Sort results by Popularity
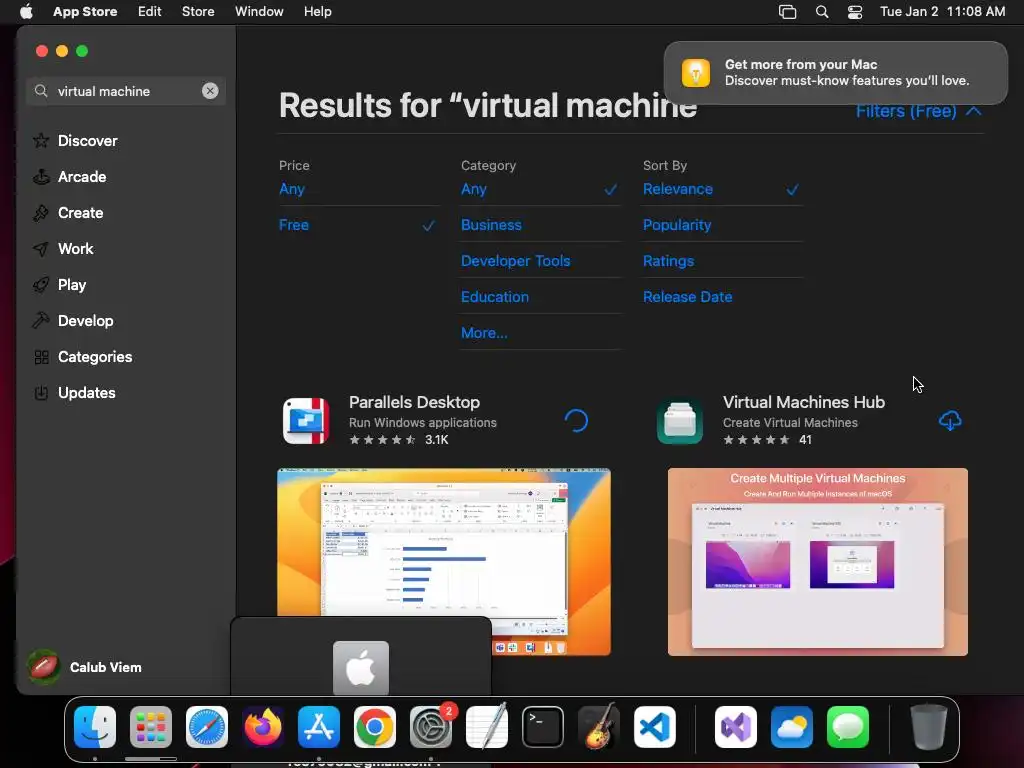Image resolution: width=1024 pixels, height=768 pixels. pyautogui.click(x=677, y=225)
